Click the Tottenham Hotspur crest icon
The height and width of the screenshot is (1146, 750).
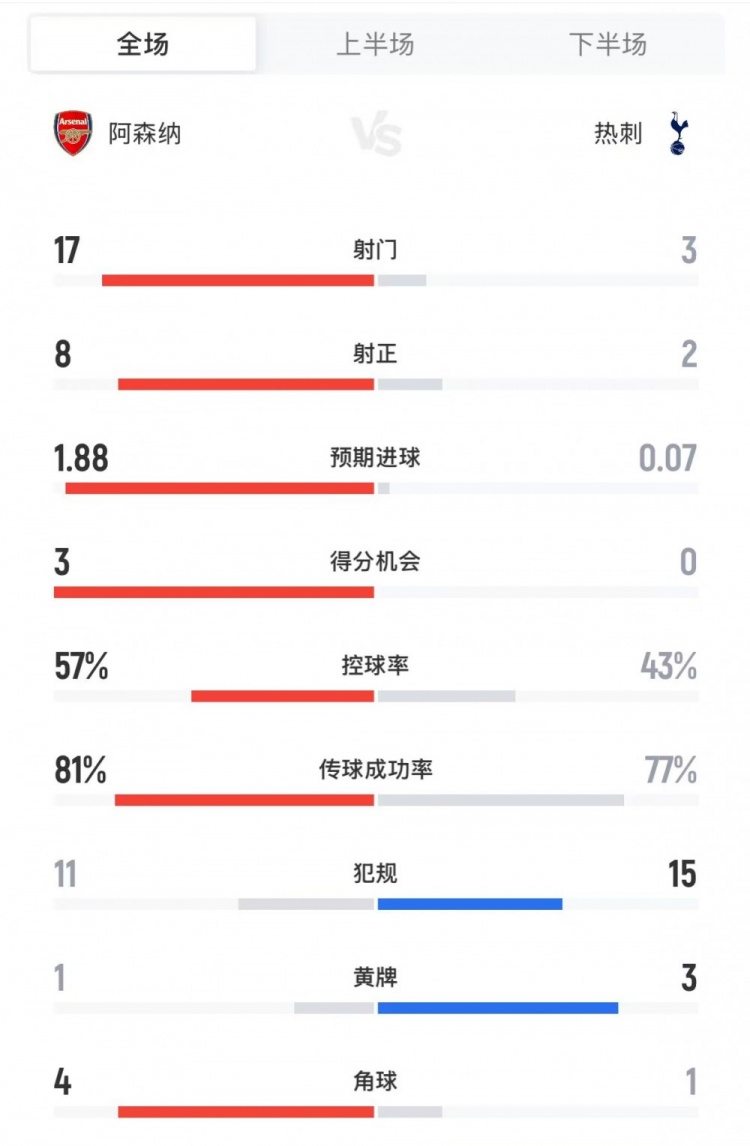[x=679, y=134]
